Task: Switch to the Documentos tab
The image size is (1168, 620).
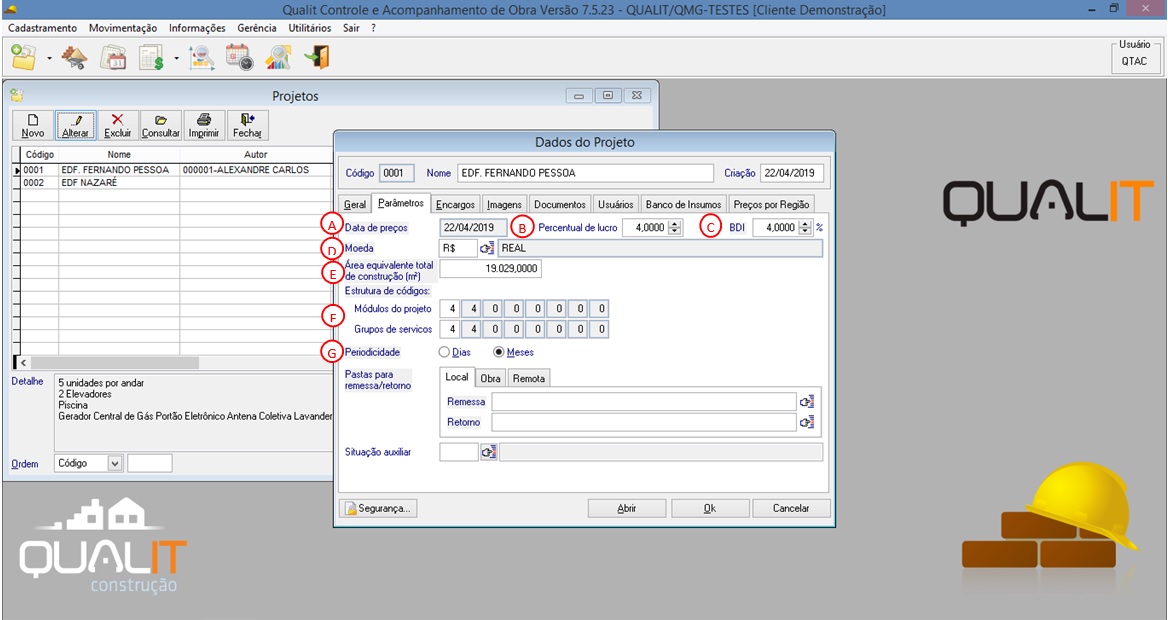Action: point(560,204)
